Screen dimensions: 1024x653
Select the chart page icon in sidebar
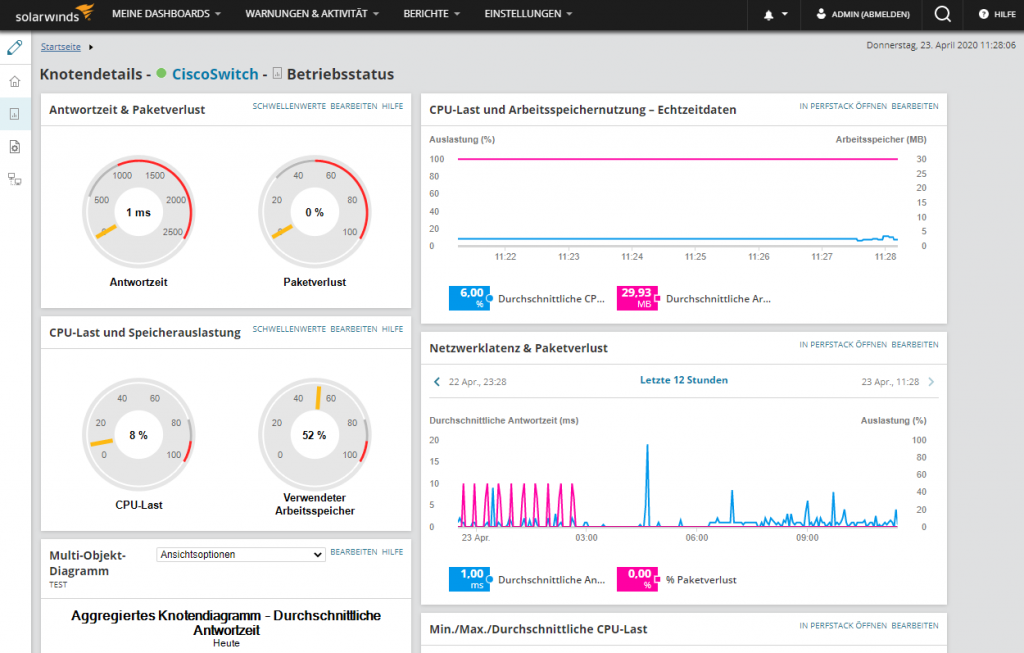[x=14, y=114]
